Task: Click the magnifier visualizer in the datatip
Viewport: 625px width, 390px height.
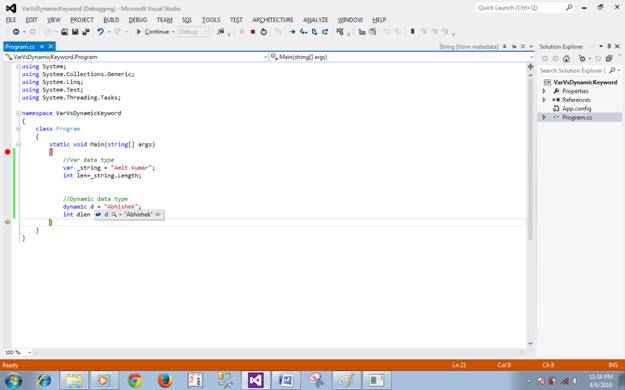Action: [x=114, y=215]
